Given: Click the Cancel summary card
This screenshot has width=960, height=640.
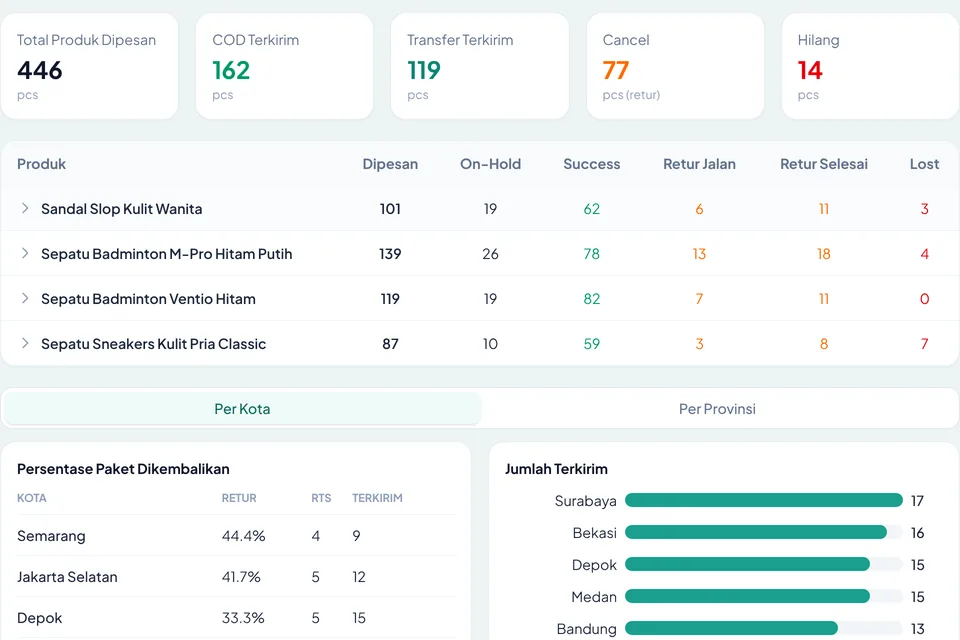Looking at the screenshot, I should pyautogui.click(x=675, y=66).
